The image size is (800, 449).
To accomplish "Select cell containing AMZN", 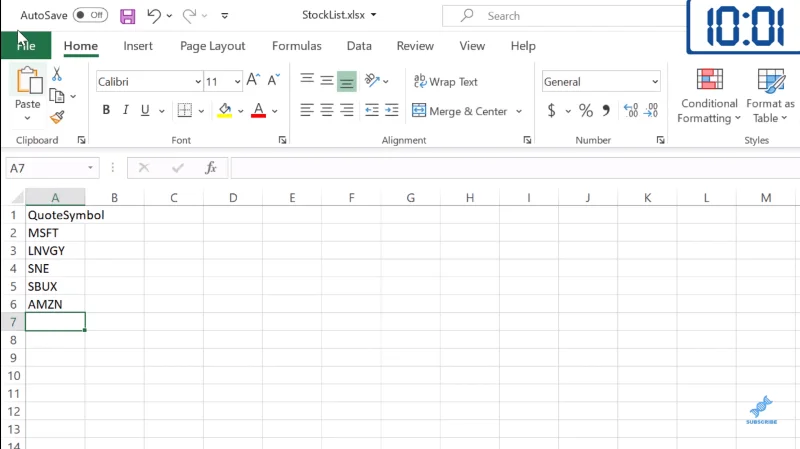I will (x=55, y=304).
